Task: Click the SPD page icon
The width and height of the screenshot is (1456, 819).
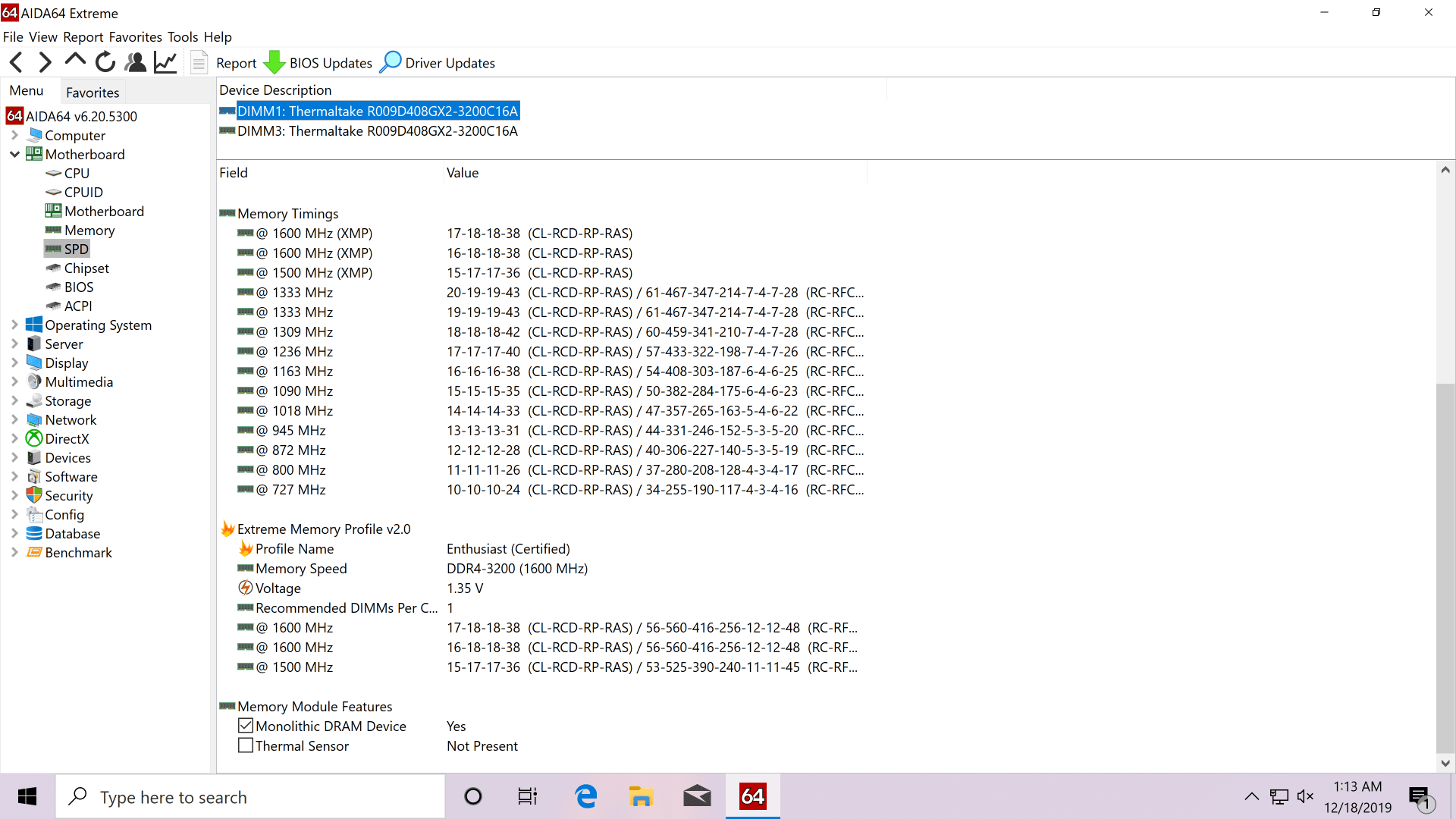Action: click(53, 249)
